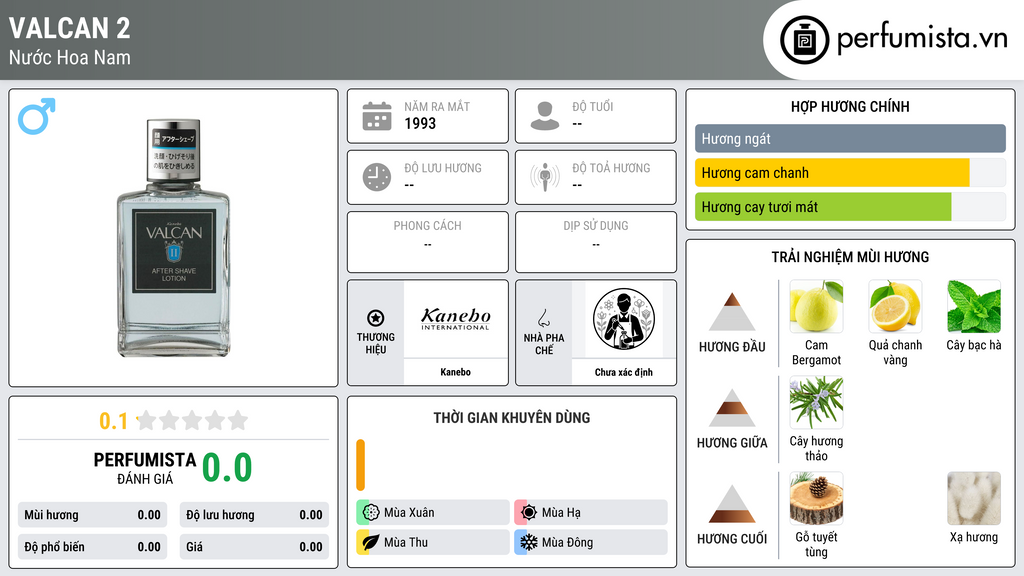Click the Giá 0.00 score row

(254, 547)
